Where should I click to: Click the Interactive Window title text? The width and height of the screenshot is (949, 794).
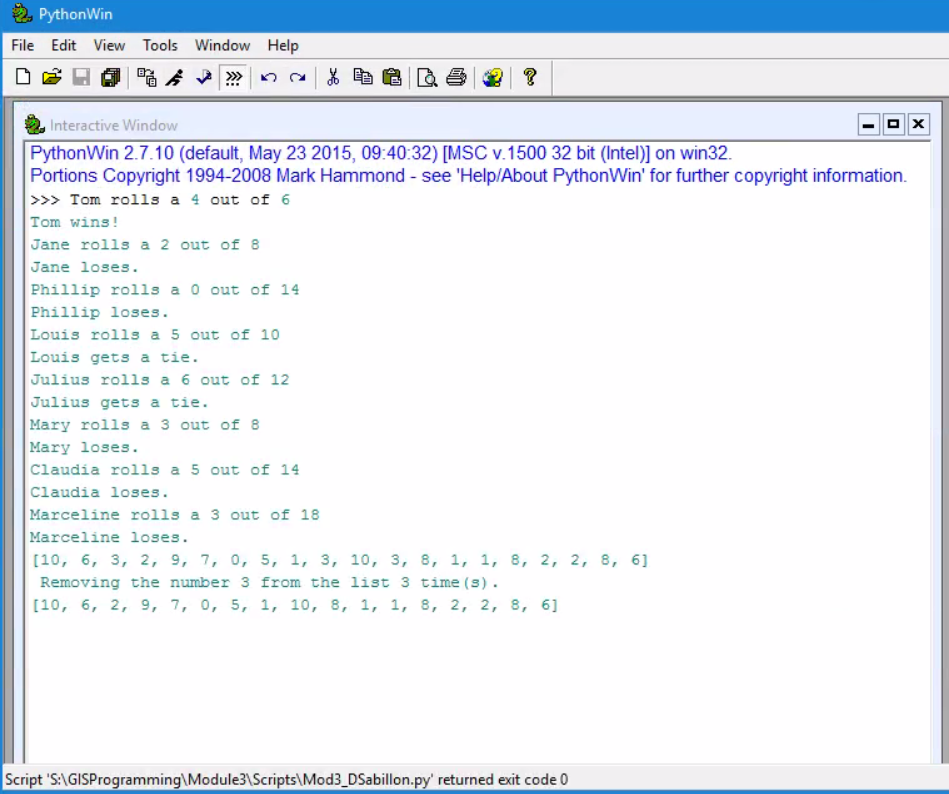click(114, 125)
